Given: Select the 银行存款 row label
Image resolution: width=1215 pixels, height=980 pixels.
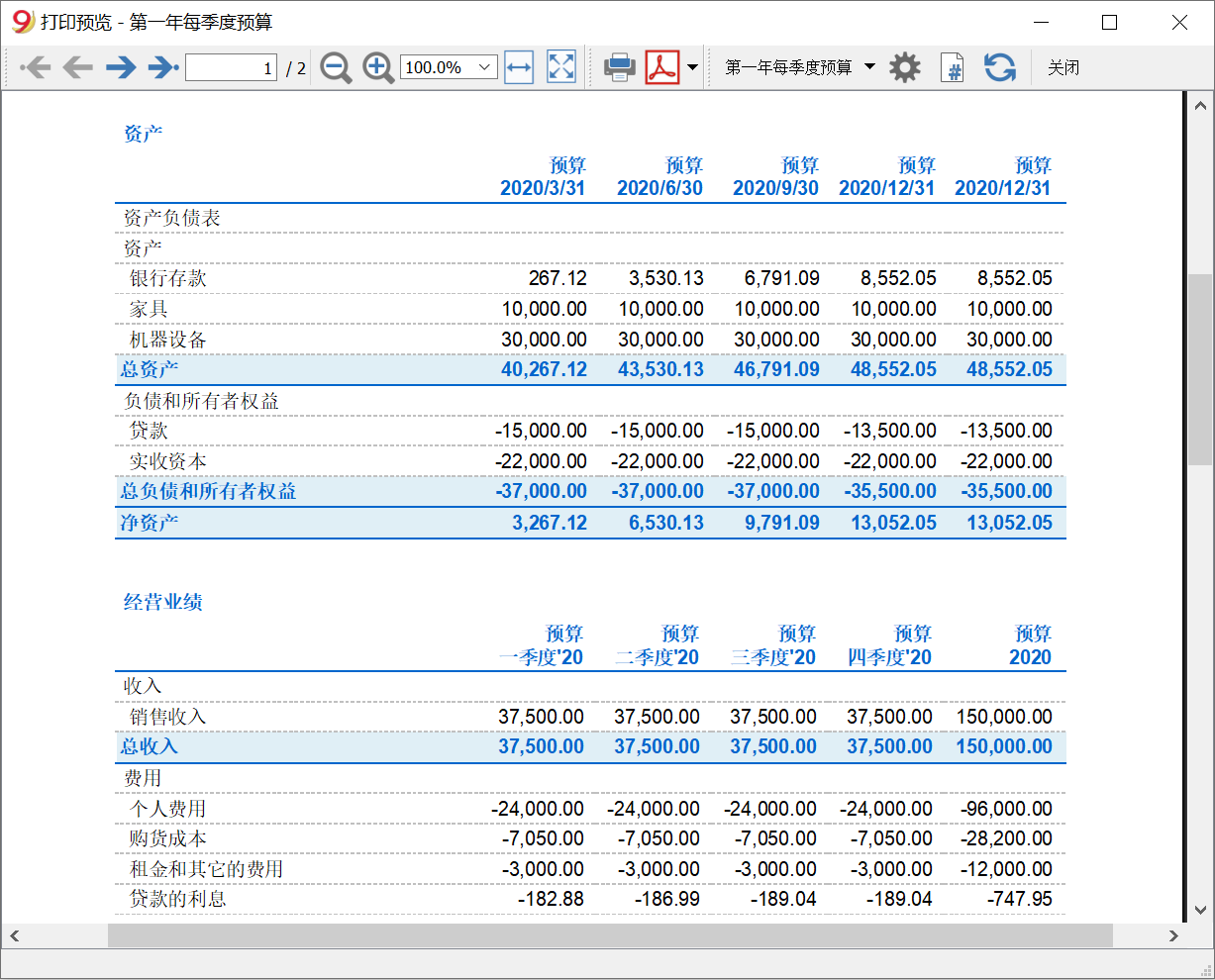Looking at the screenshot, I should [167, 278].
